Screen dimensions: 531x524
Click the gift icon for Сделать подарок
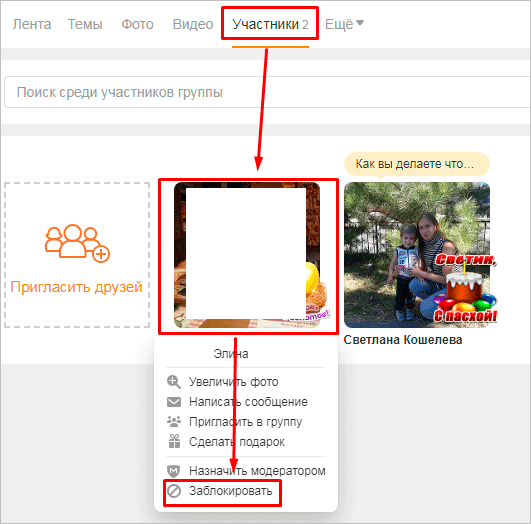(x=174, y=441)
